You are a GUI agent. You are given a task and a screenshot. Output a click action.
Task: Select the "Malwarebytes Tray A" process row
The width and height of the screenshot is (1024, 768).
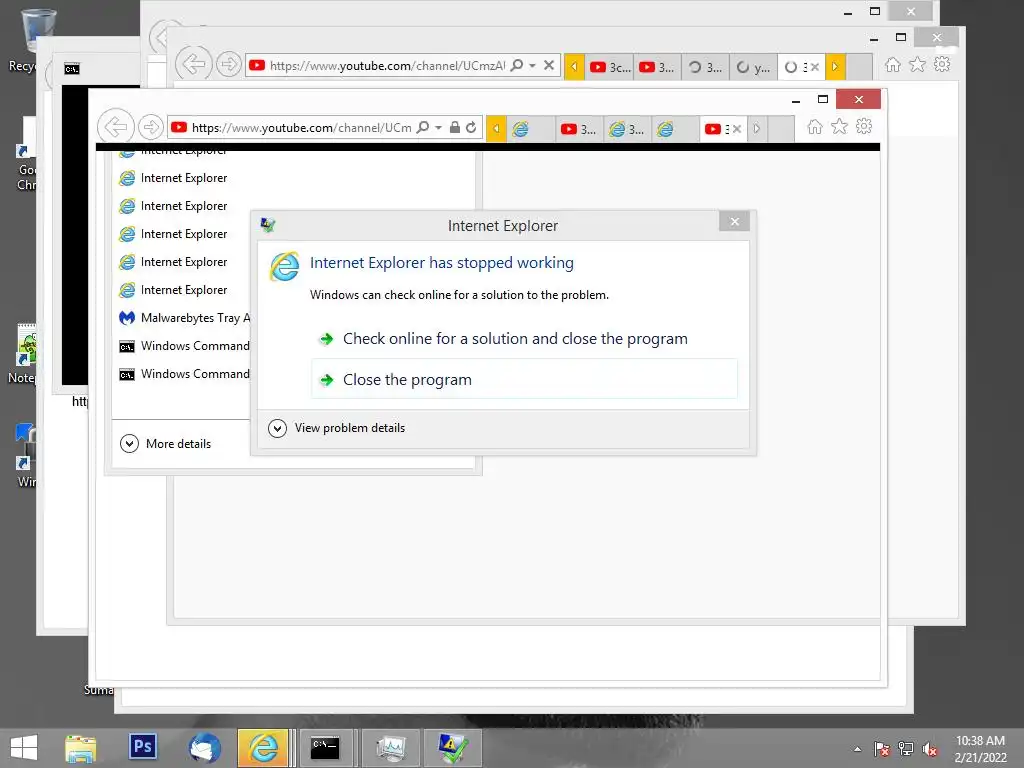(184, 318)
